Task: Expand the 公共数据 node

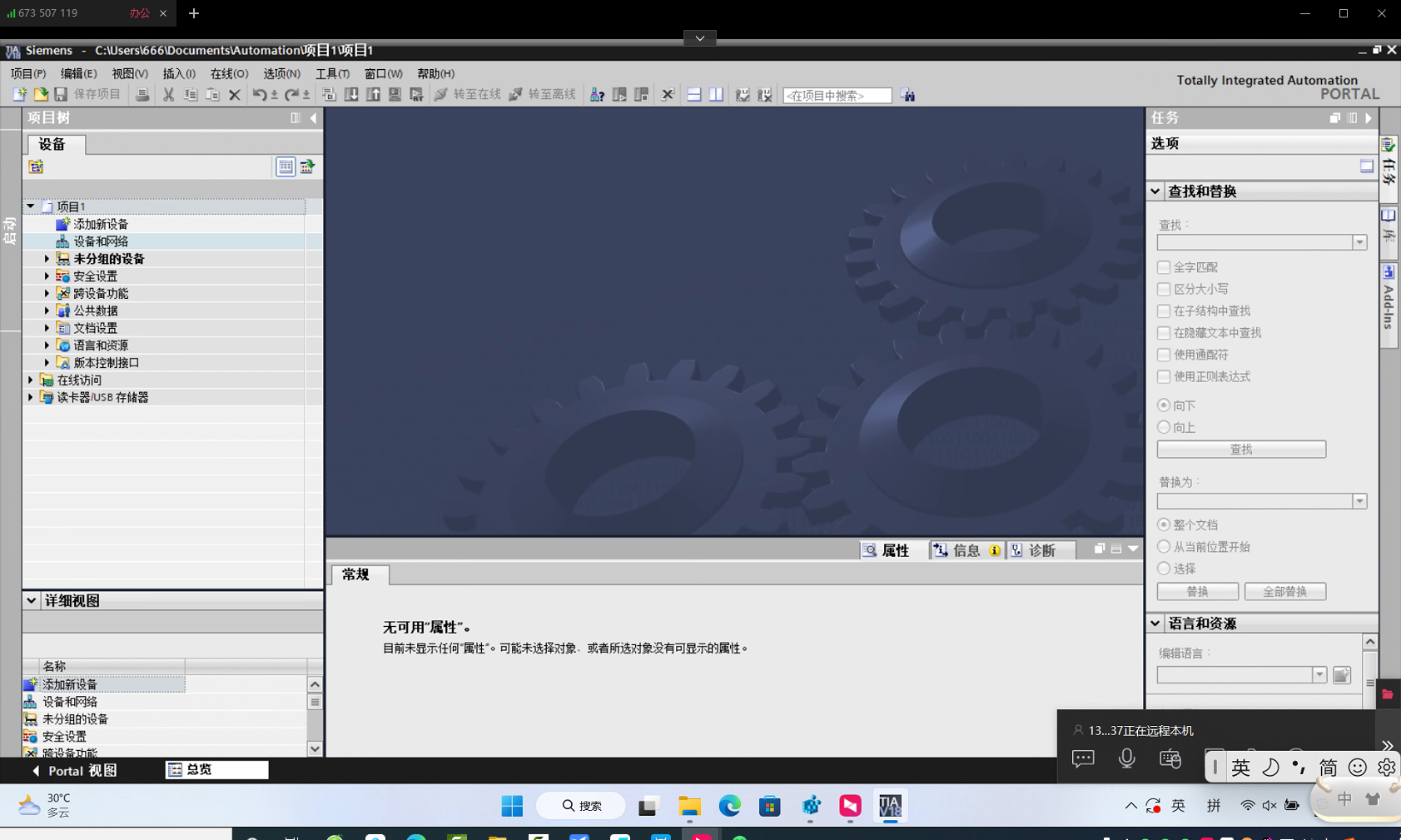Action: 47,311
